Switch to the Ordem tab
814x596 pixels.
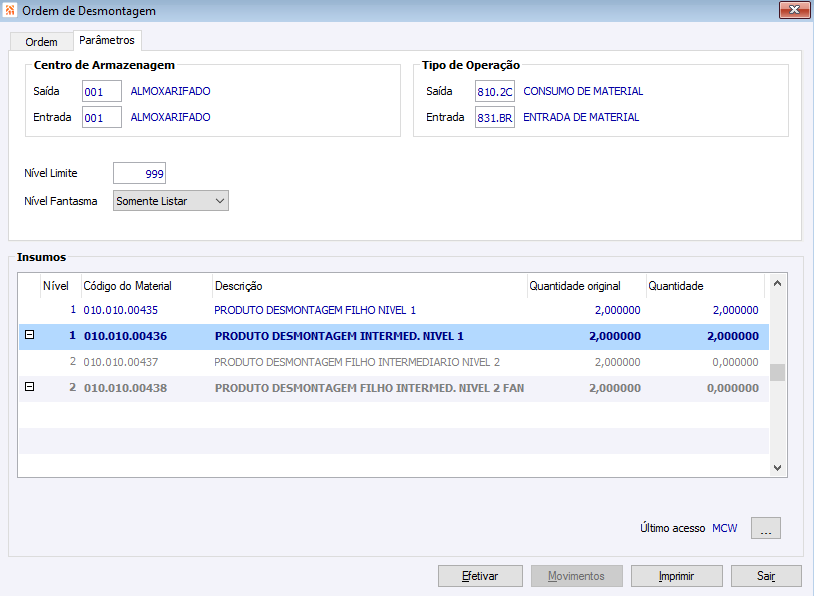coord(42,42)
